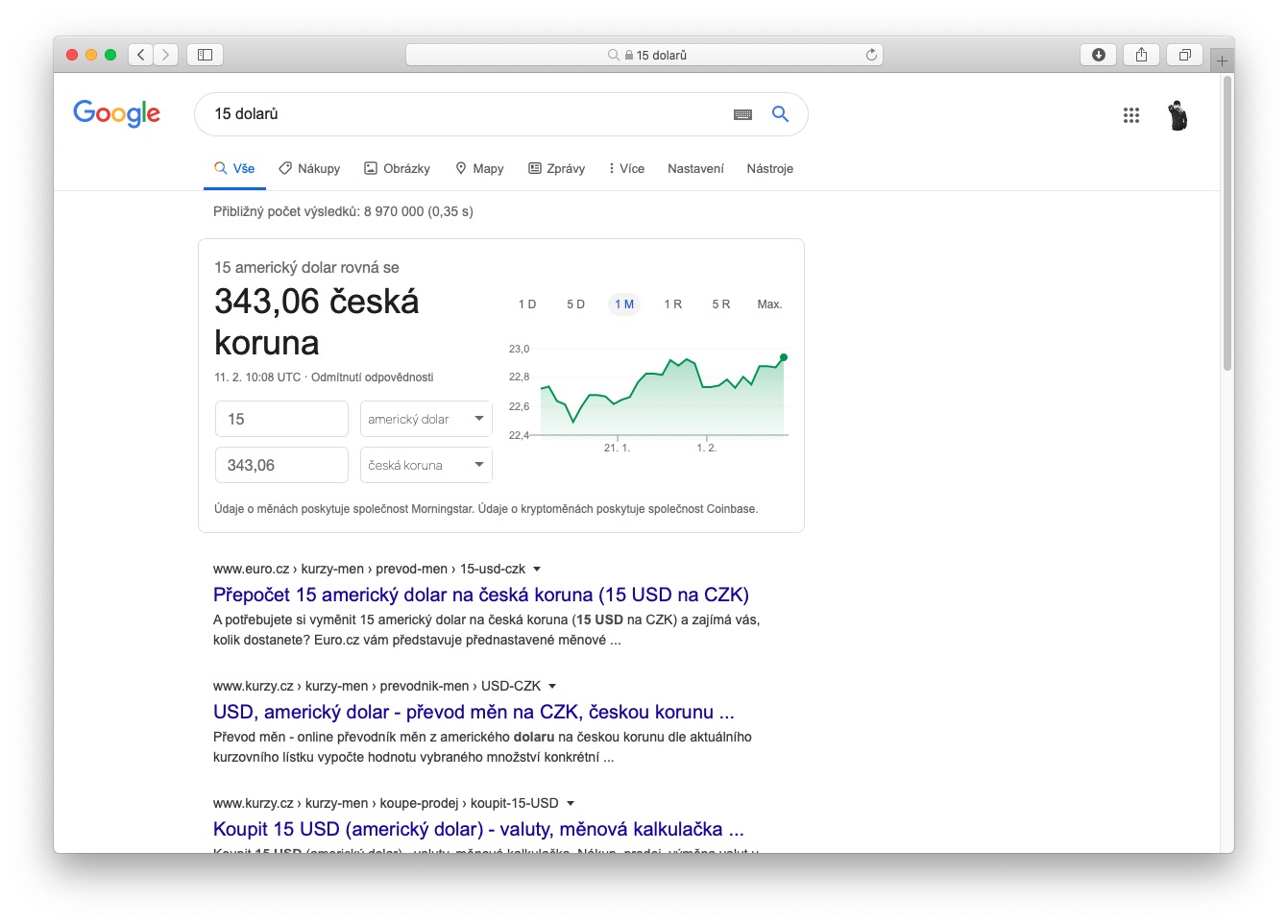
Task: Open the česká koruna currency dropdown
Action: point(425,465)
